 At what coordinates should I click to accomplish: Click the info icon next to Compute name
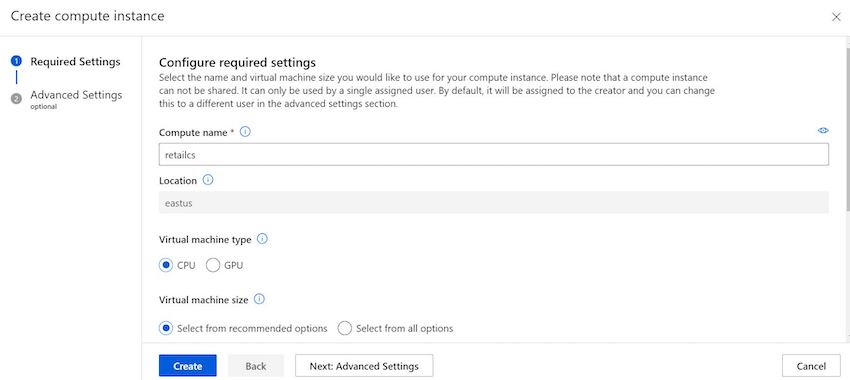[x=245, y=132]
